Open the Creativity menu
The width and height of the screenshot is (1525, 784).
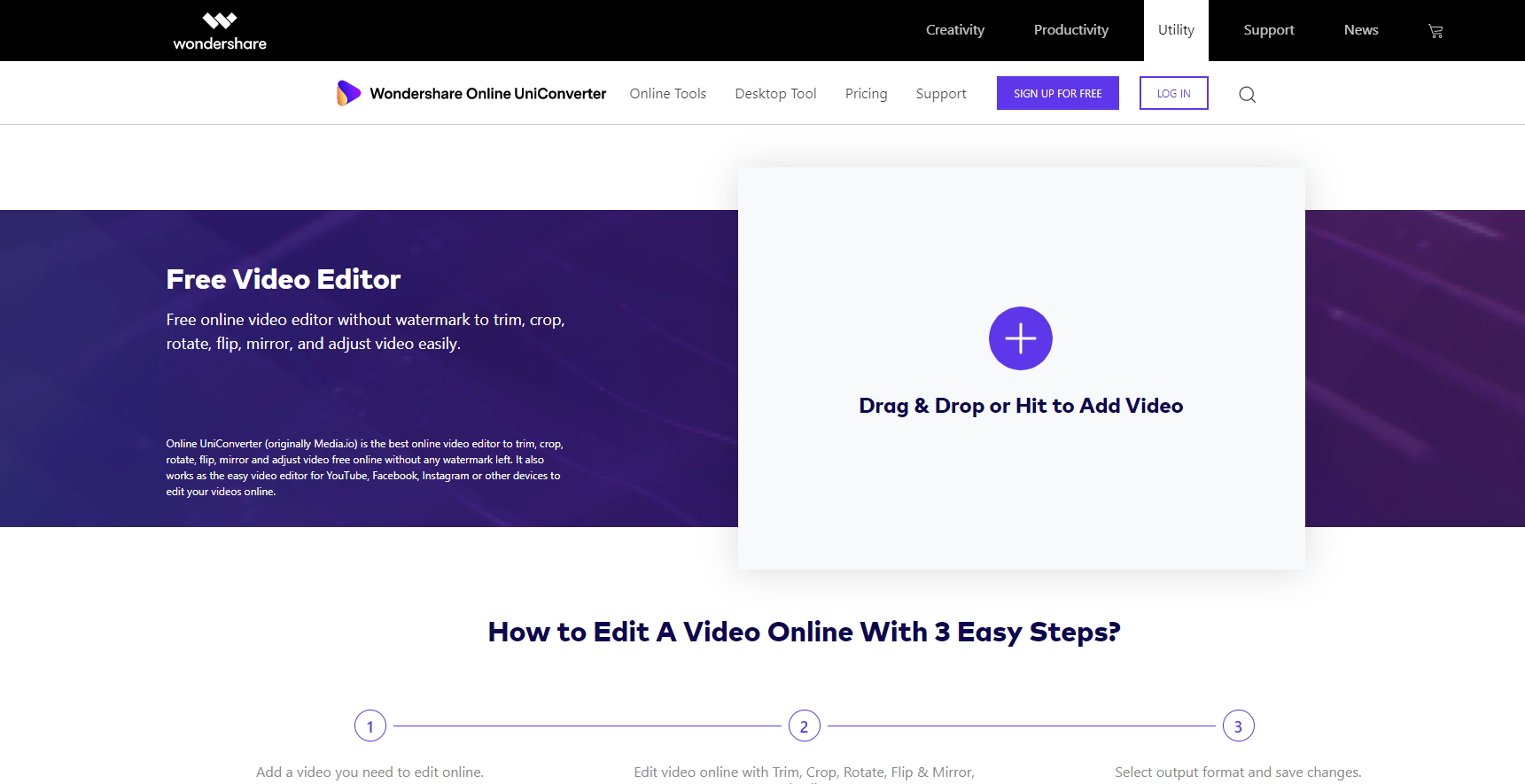coord(954,30)
